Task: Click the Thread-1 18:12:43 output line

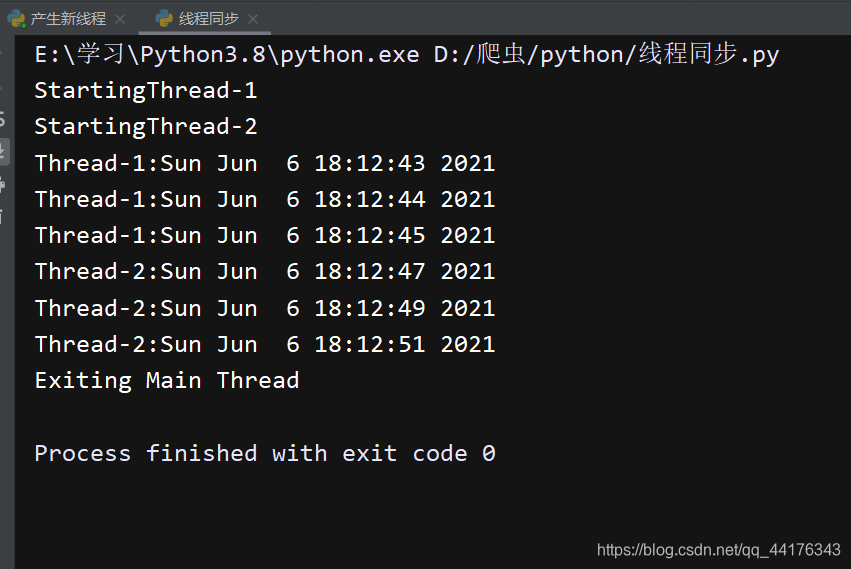Action: (x=265, y=163)
